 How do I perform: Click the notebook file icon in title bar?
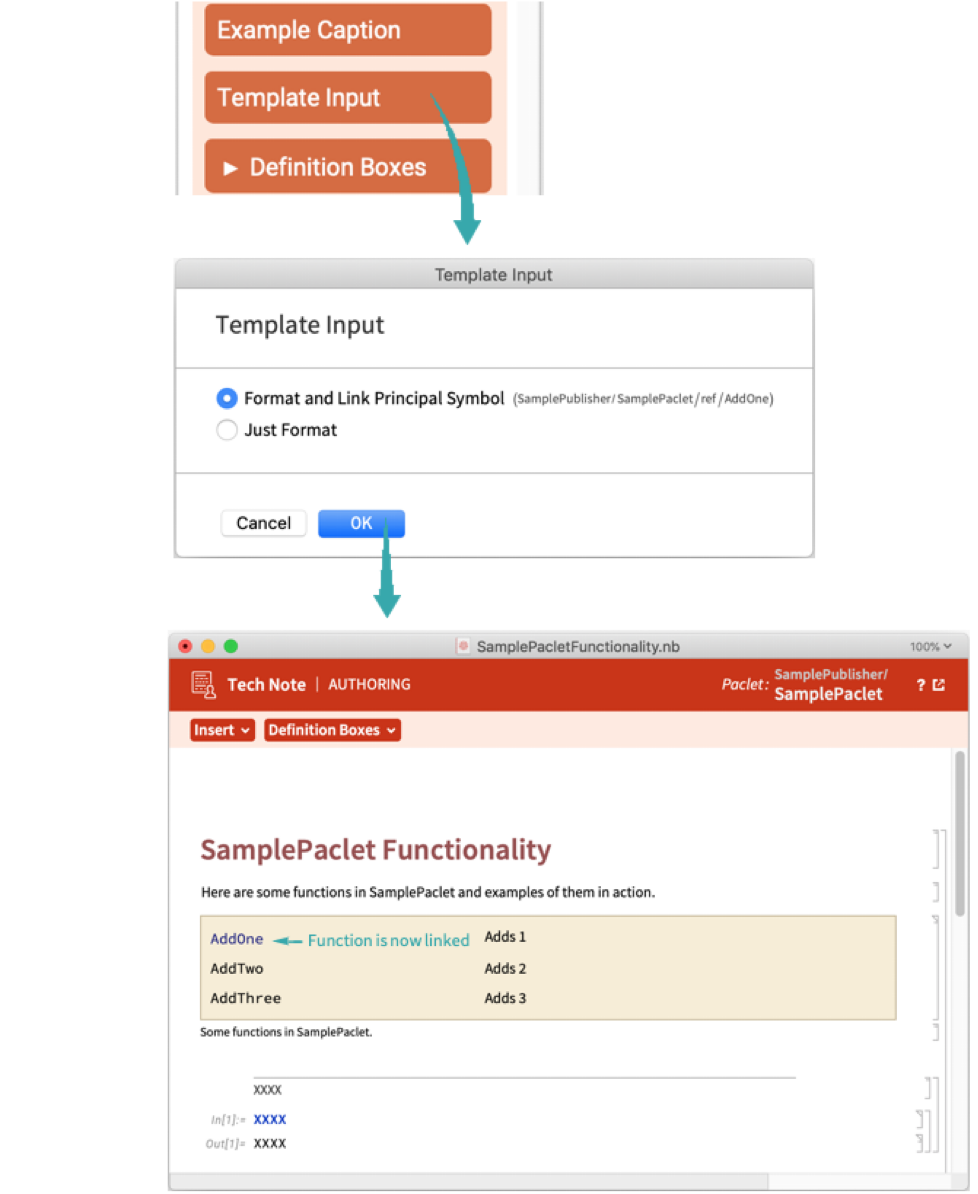463,646
